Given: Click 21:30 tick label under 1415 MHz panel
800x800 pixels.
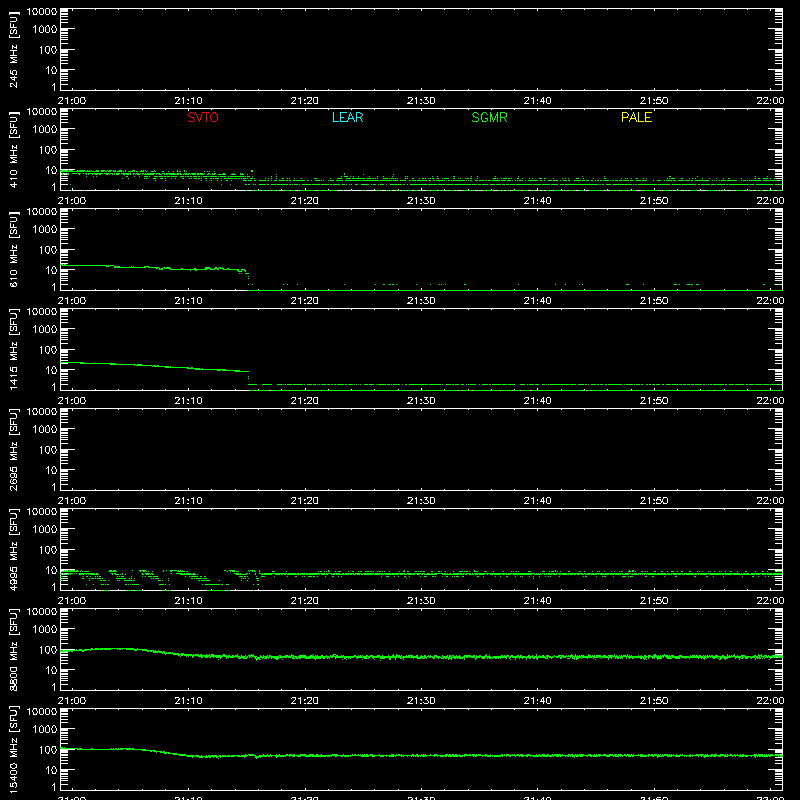Looking at the screenshot, I should [x=421, y=401].
